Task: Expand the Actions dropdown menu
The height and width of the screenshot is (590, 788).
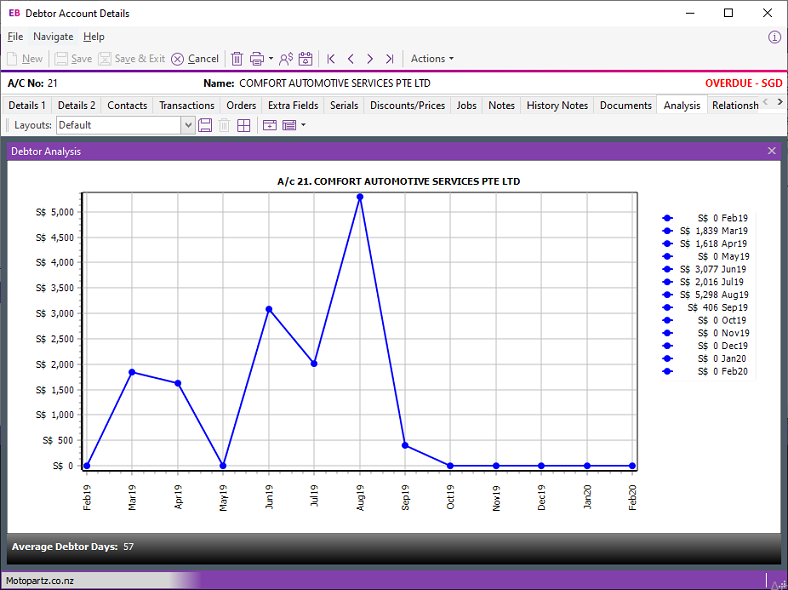Action: (432, 59)
